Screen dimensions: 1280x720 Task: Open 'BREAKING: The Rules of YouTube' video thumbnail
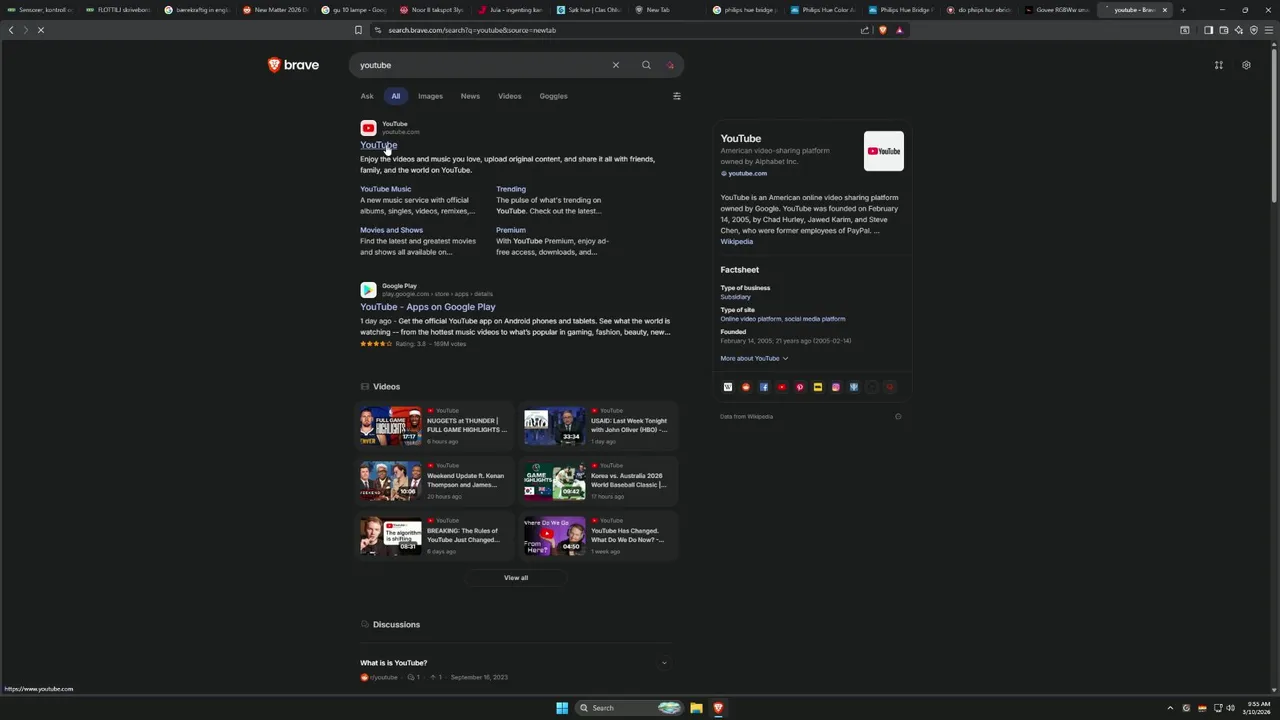point(390,536)
